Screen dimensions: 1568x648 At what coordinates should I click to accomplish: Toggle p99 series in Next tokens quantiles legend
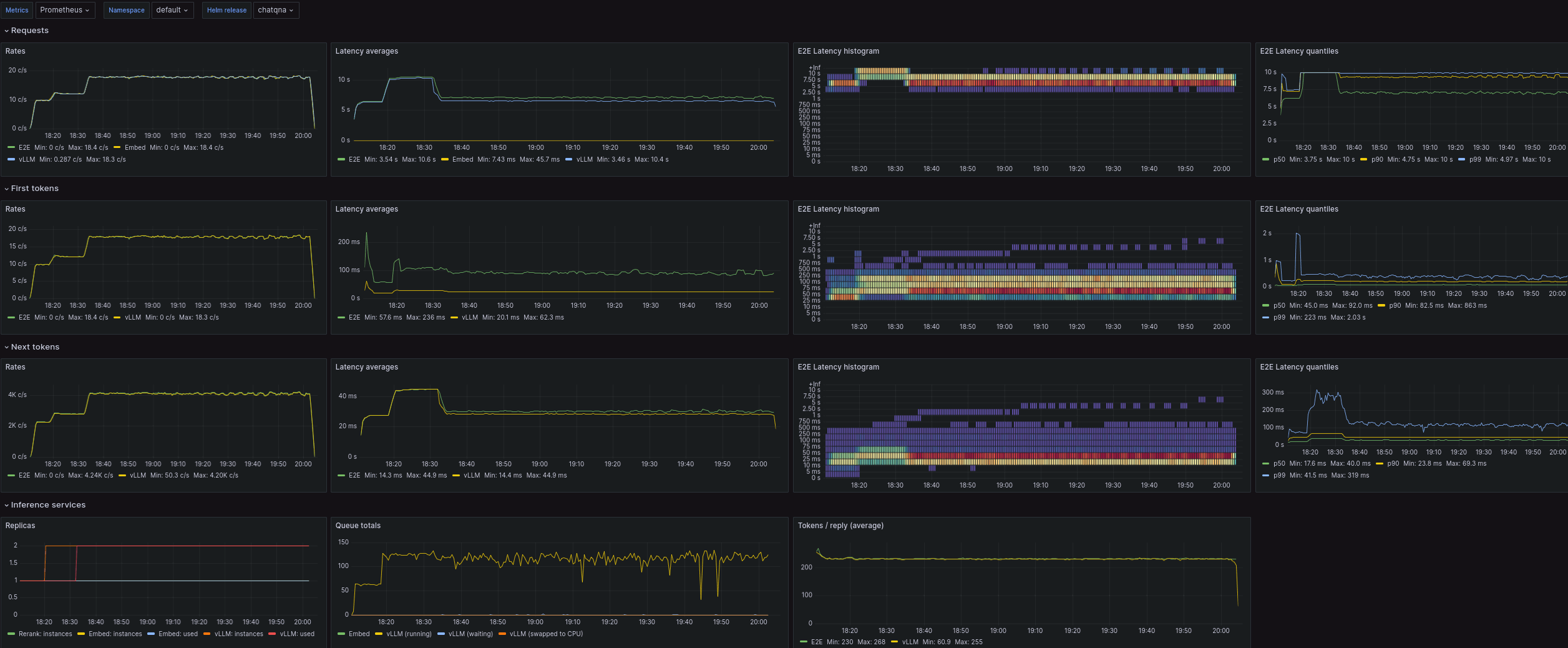(x=1279, y=476)
